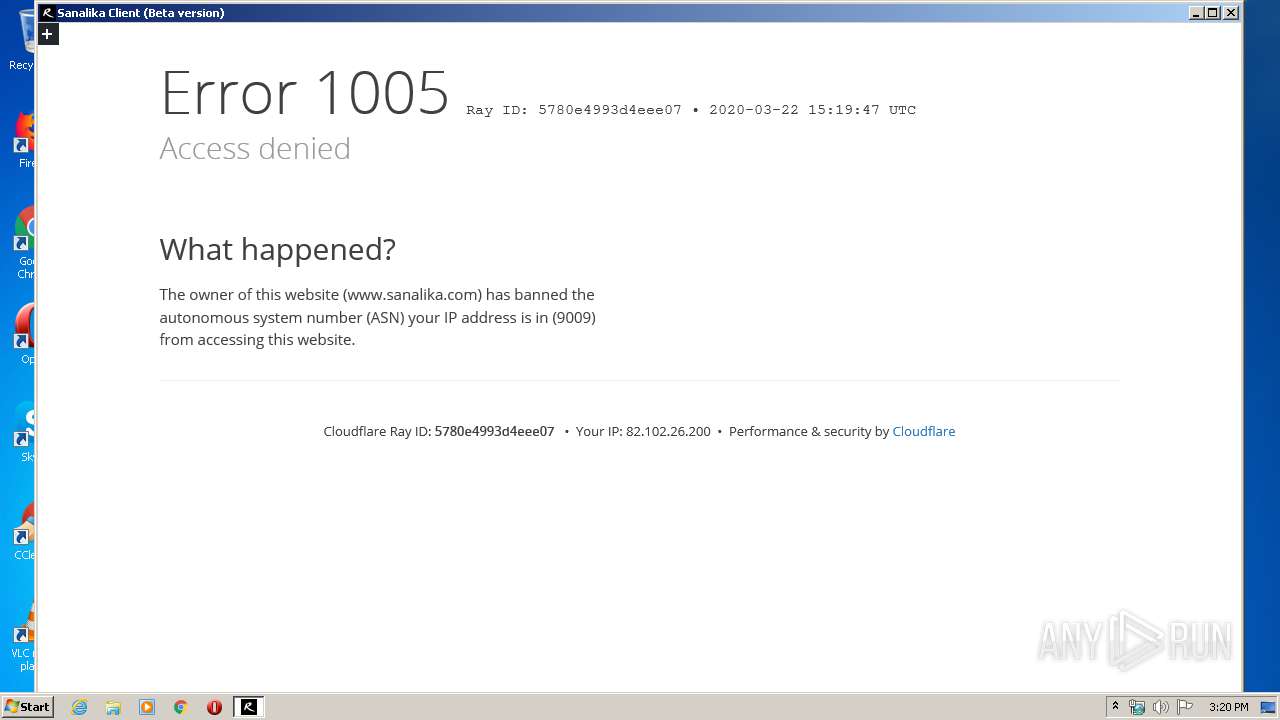The height and width of the screenshot is (720, 1280).
Task: Select the CCleaner desktop shortcut
Action: click(x=22, y=531)
